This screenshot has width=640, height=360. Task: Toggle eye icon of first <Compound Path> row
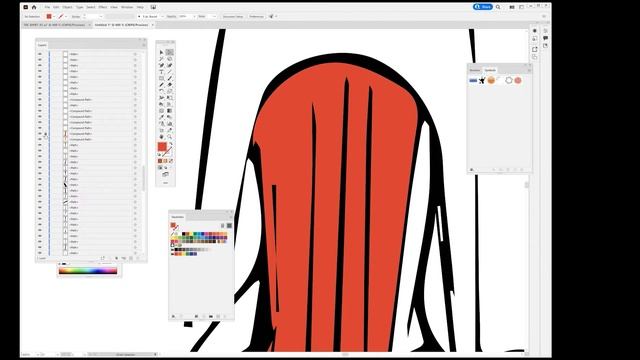click(40, 100)
